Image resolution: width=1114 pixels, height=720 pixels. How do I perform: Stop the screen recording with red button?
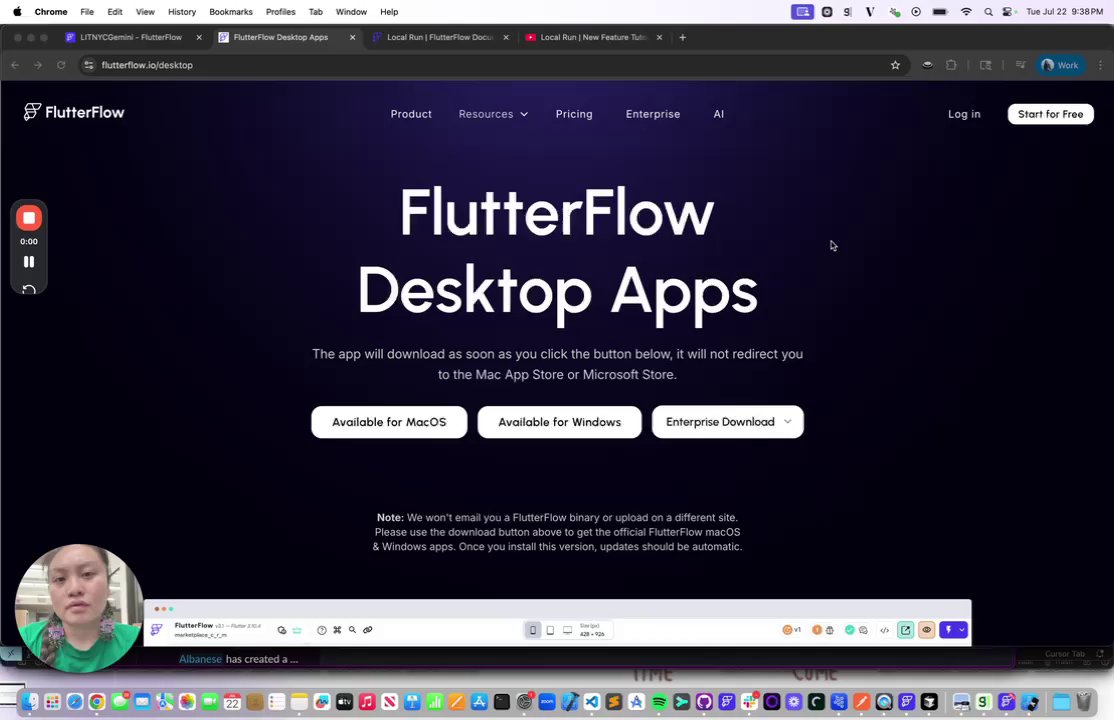coord(29,218)
